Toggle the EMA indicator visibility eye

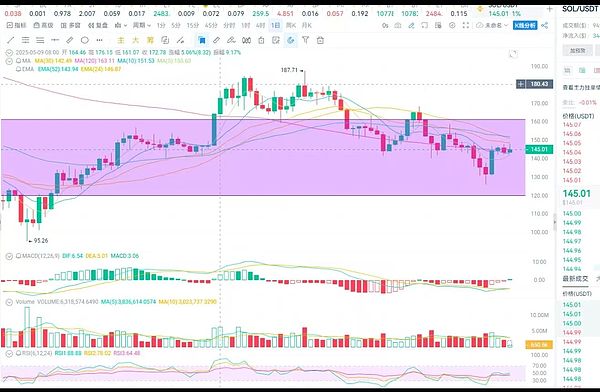point(18,69)
